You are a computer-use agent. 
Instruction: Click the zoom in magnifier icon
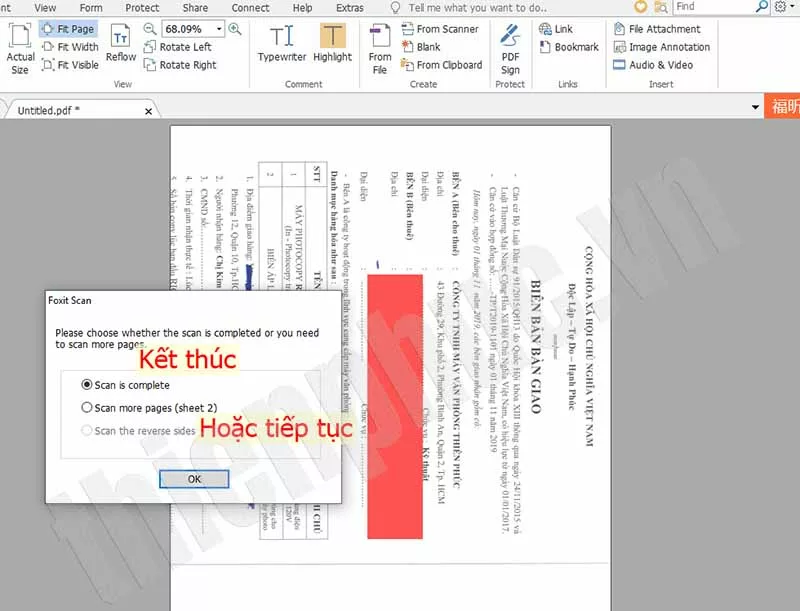[x=235, y=29]
